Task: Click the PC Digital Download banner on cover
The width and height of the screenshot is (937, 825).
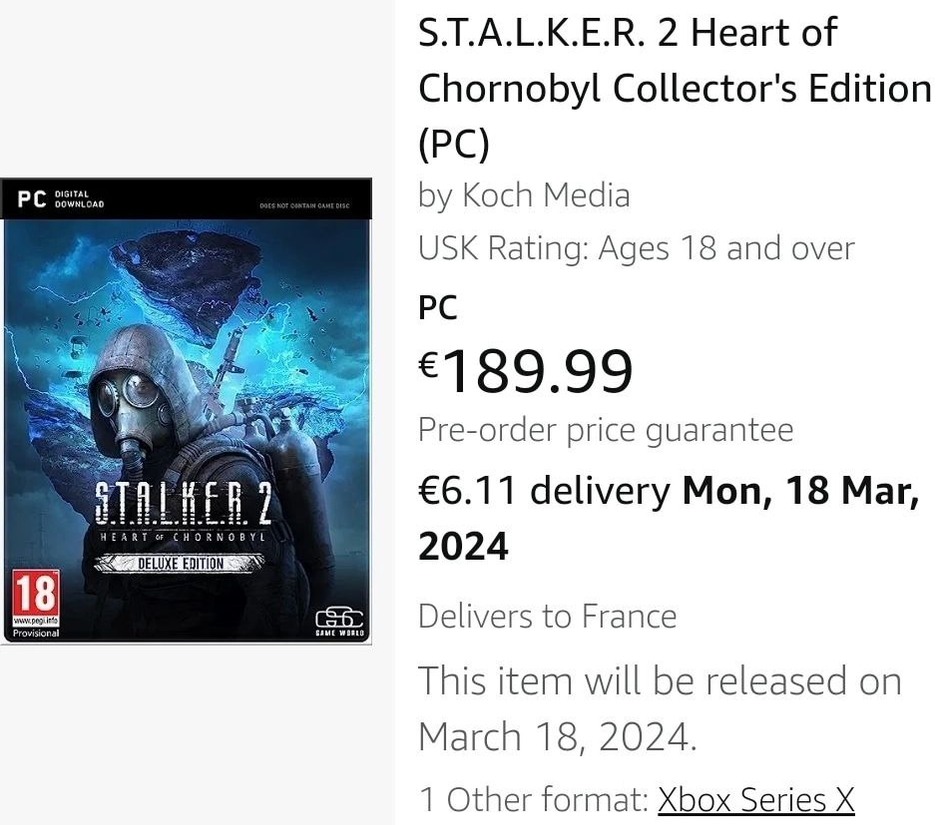Action: point(62,199)
